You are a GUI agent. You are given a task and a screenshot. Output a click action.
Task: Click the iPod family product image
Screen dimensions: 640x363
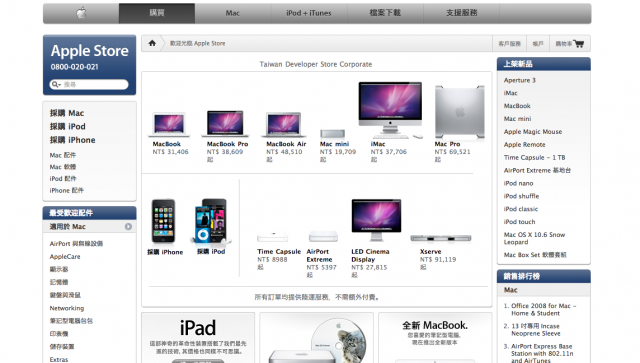pyautogui.click(x=211, y=221)
